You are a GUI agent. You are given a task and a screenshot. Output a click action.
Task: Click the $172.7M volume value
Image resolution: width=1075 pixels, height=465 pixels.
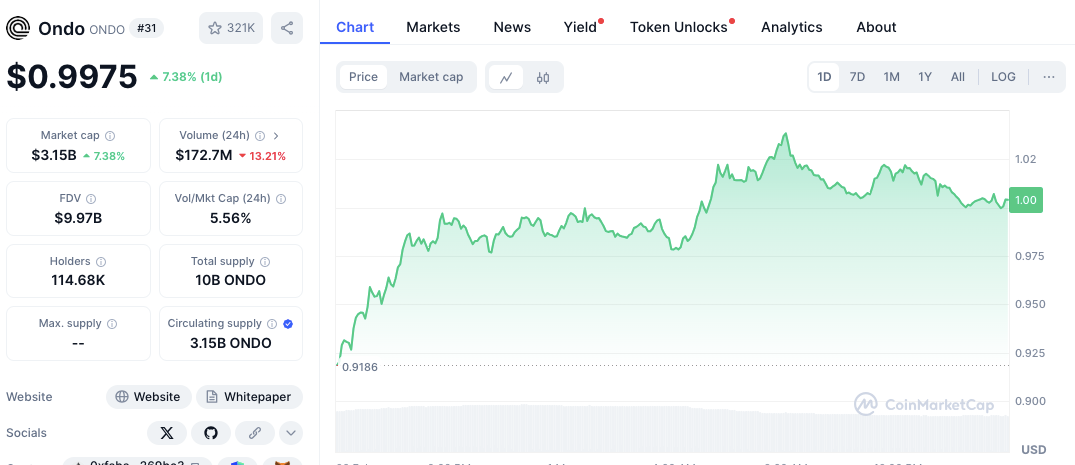pyautogui.click(x=204, y=155)
